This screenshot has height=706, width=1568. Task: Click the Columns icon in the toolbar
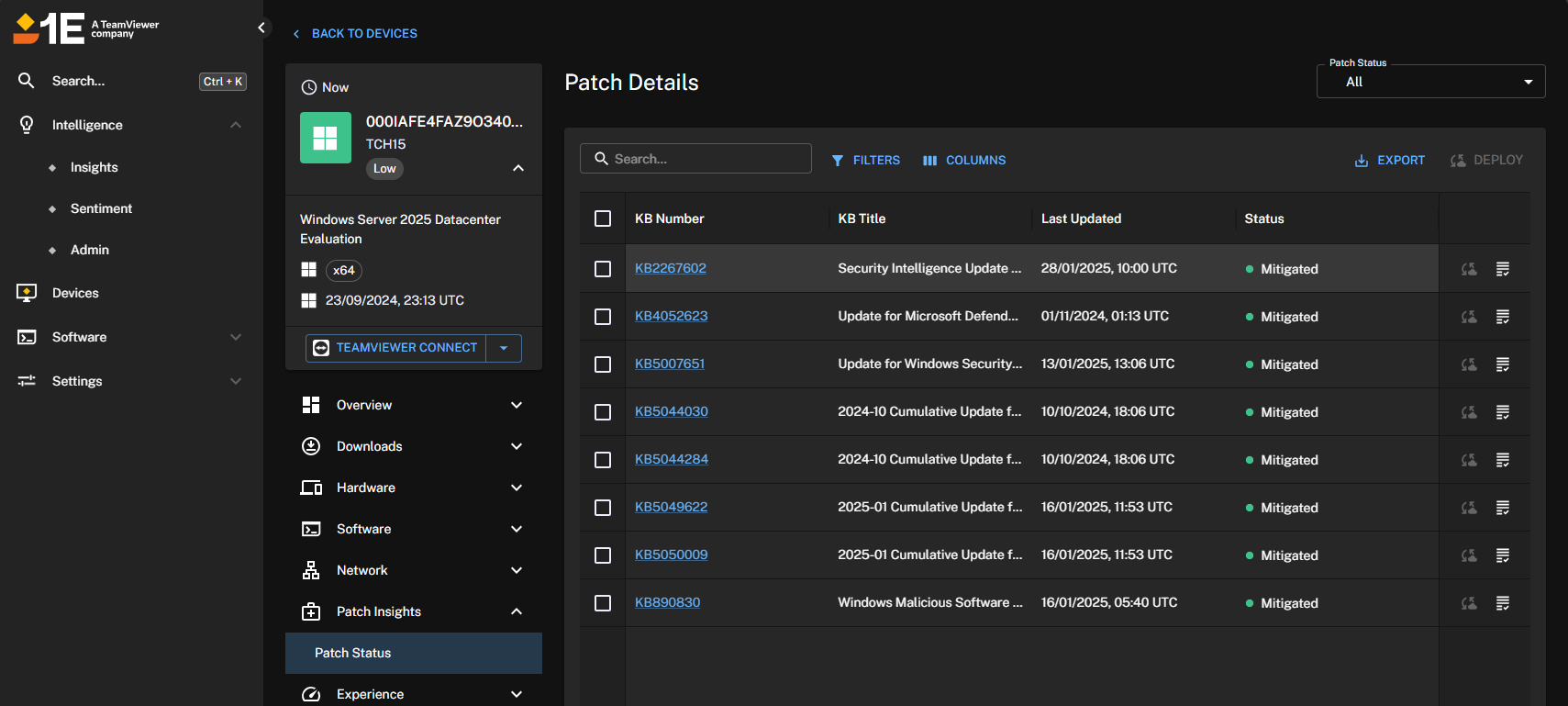point(929,161)
